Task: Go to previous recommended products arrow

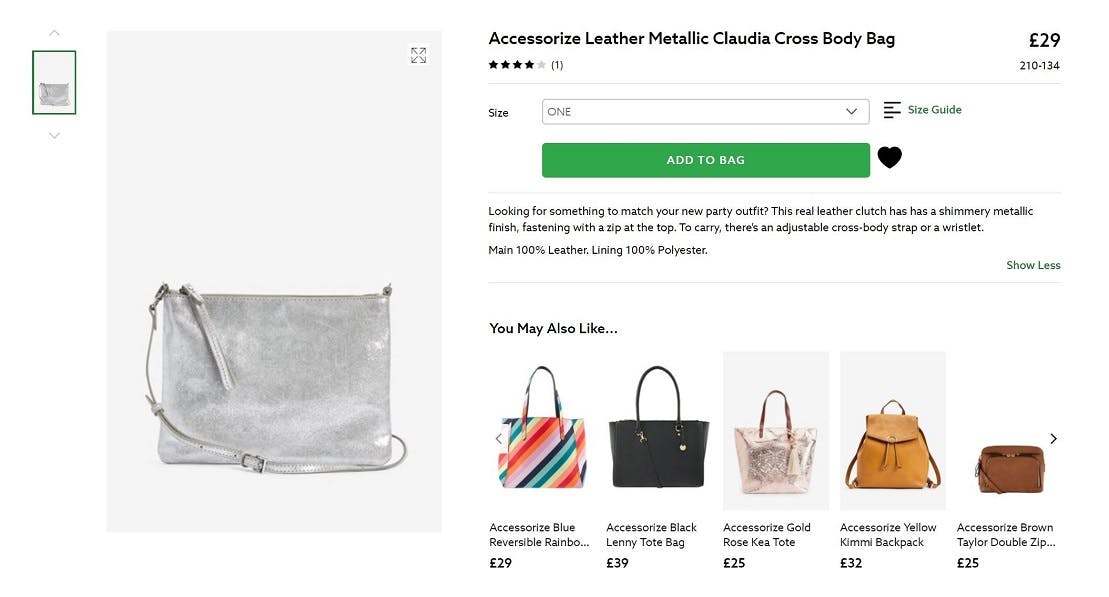Action: pyautogui.click(x=498, y=438)
